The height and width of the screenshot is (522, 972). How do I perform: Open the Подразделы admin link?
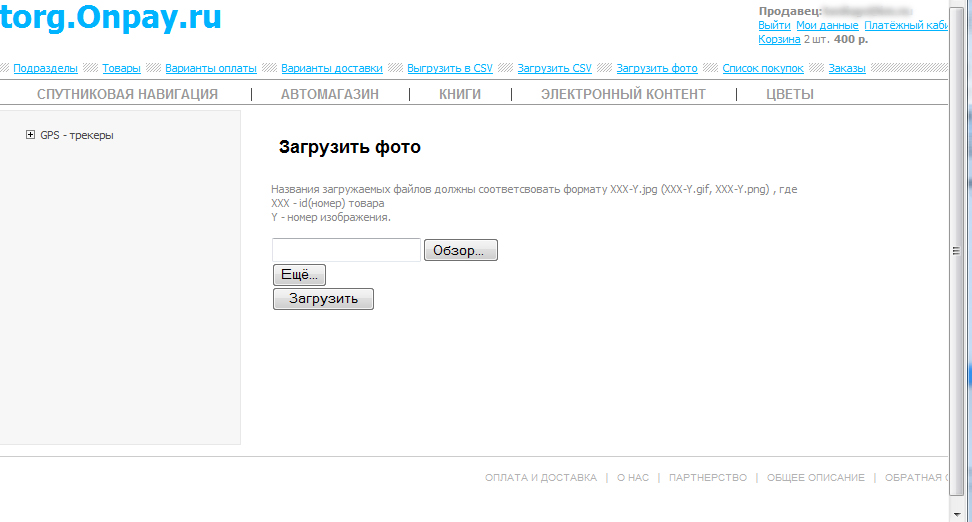[x=45, y=68]
